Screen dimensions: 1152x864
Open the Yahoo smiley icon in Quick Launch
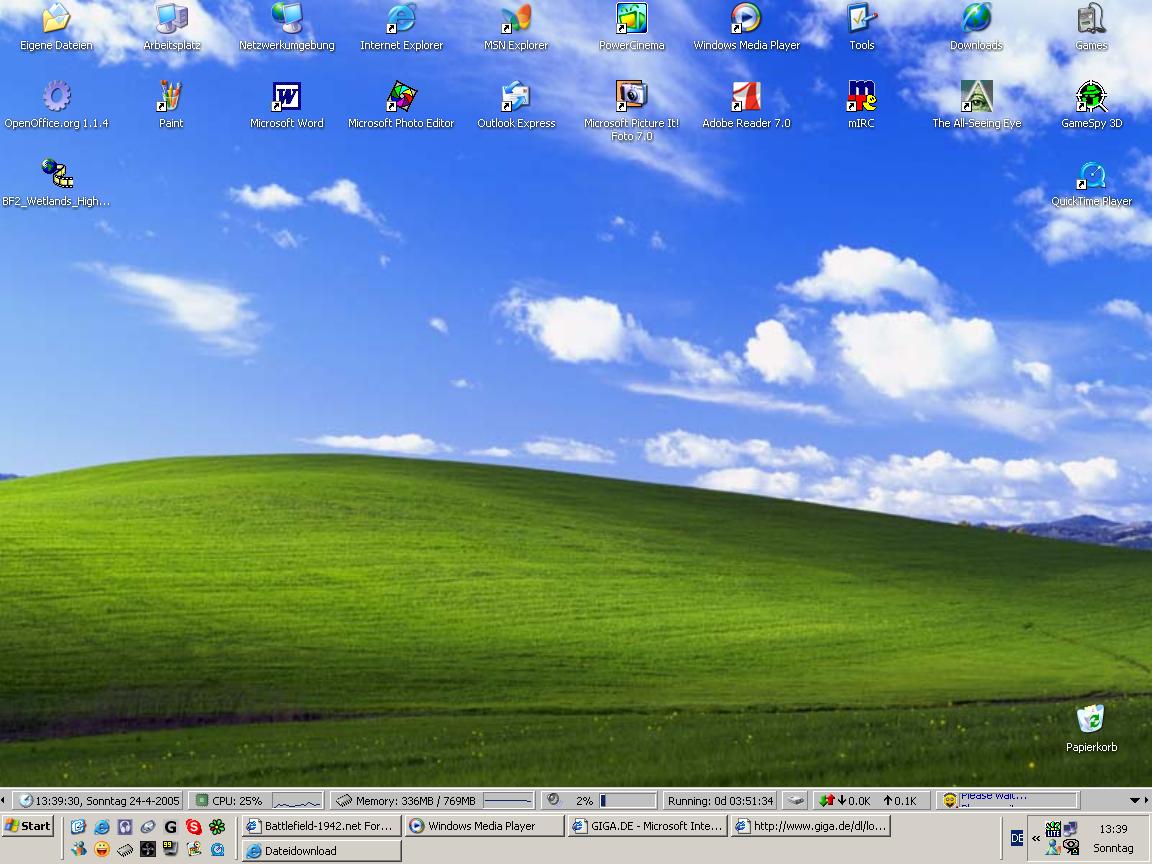coord(101,849)
